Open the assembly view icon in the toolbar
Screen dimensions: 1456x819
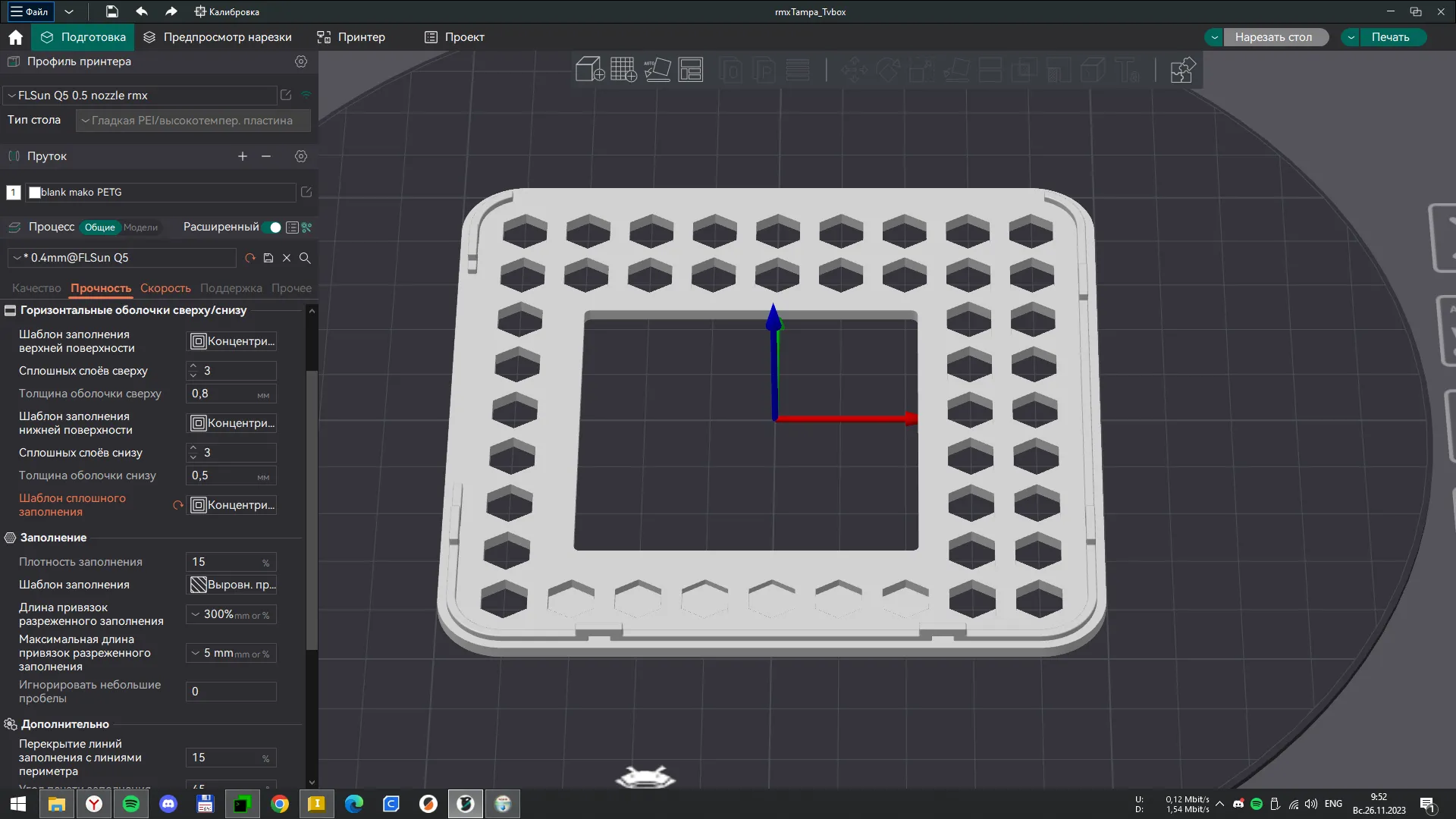1182,71
